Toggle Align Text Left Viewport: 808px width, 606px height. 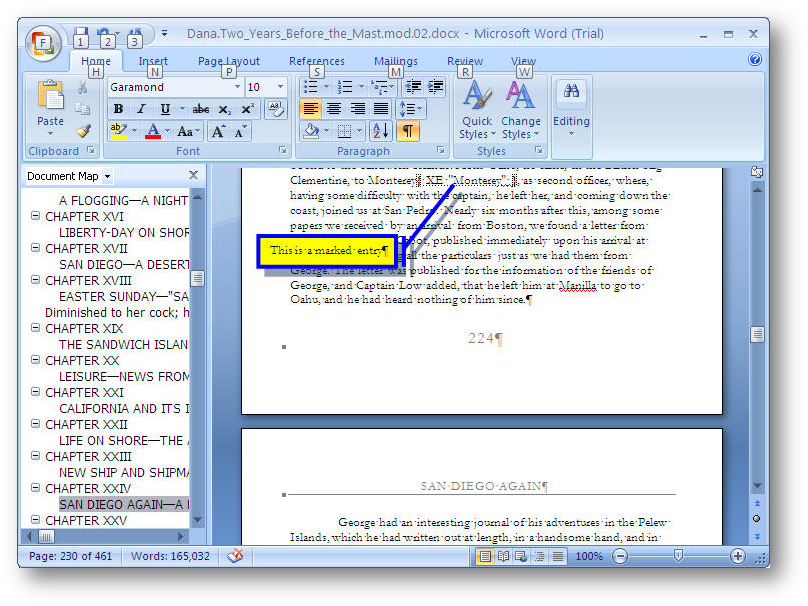coord(310,109)
